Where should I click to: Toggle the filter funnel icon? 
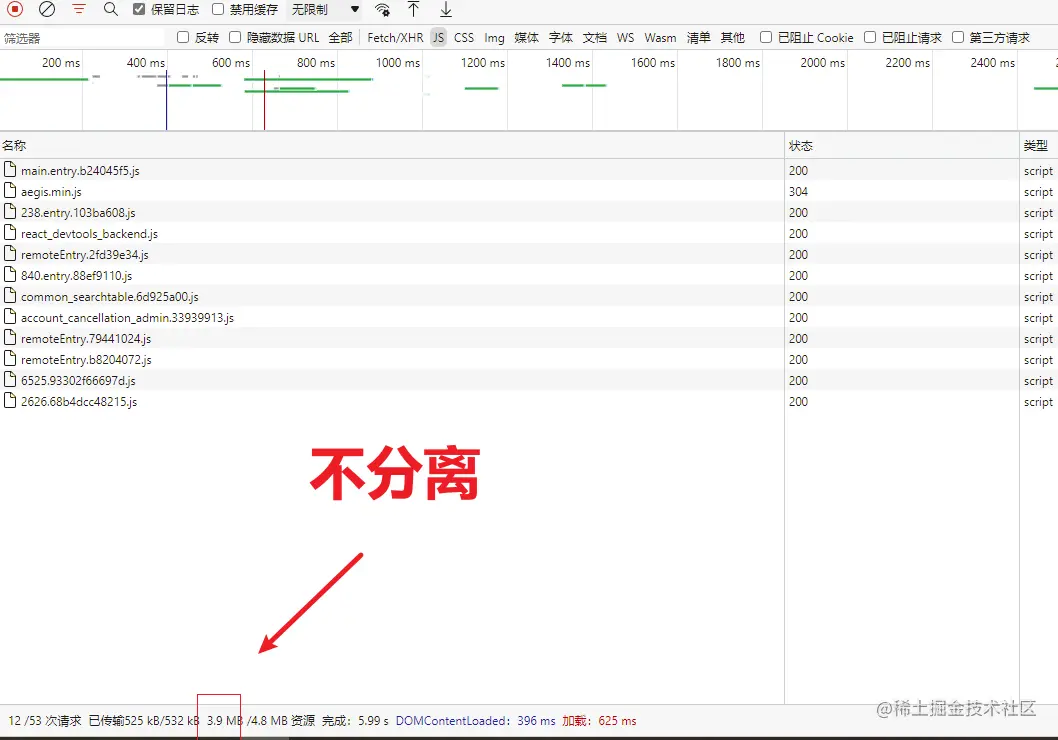[79, 9]
